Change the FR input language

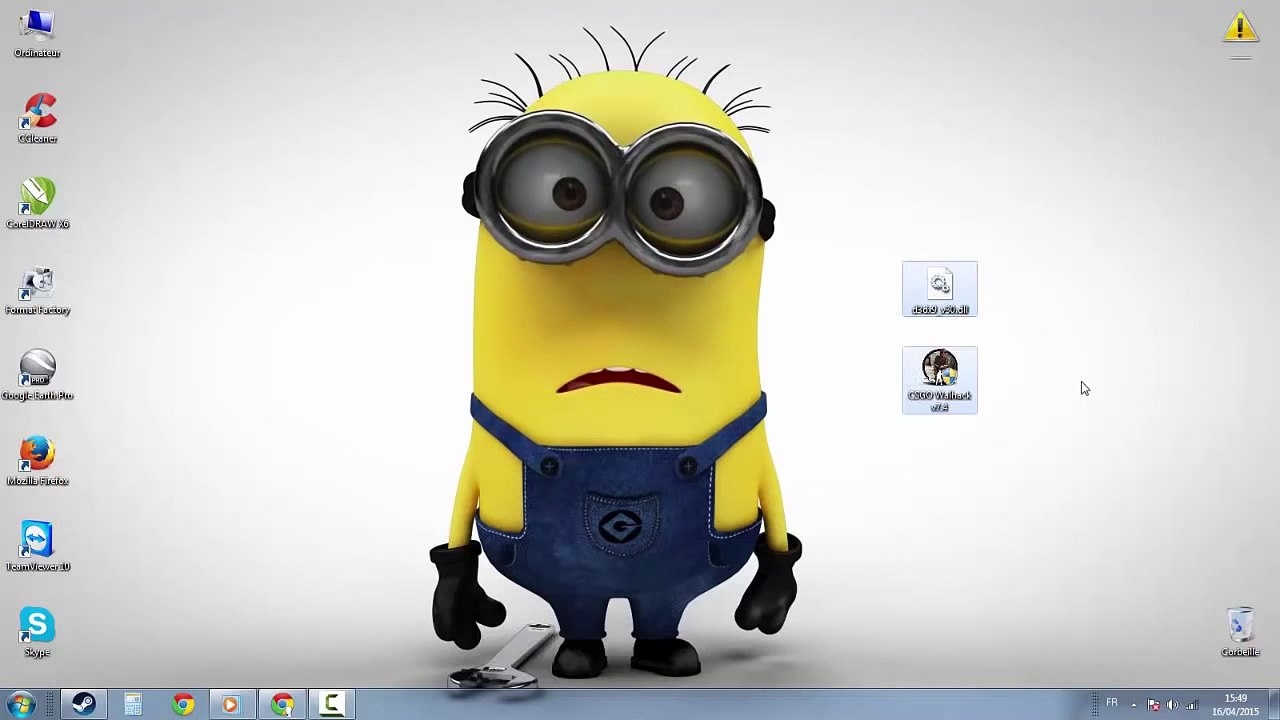[1111, 703]
